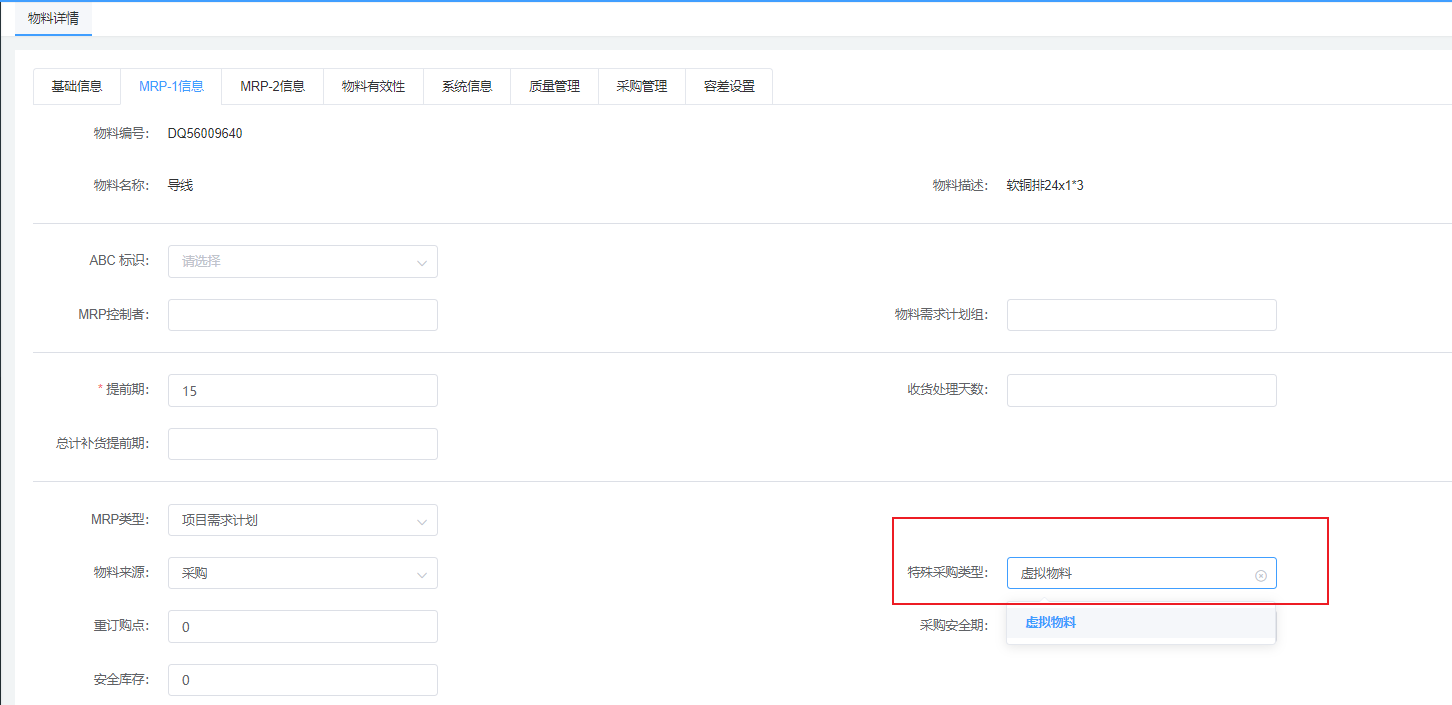Clear the 特殊采购类型 field with the circle-x icon
The image size is (1452, 705).
pyautogui.click(x=1260, y=575)
